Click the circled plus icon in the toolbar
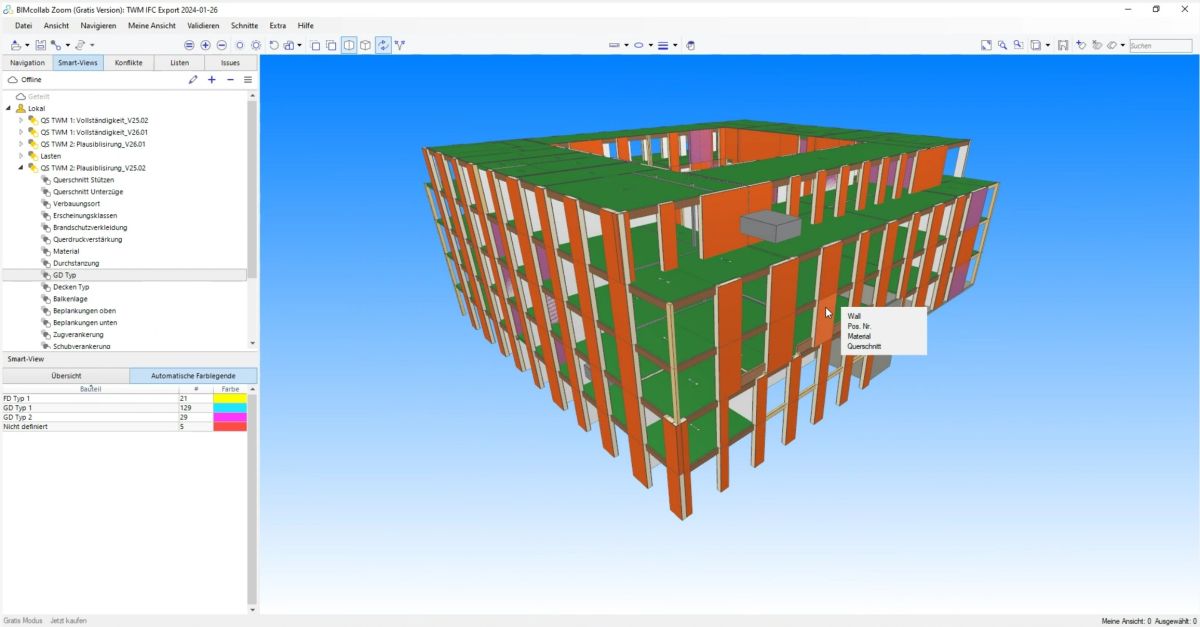1200x627 pixels. pyautogui.click(x=206, y=45)
